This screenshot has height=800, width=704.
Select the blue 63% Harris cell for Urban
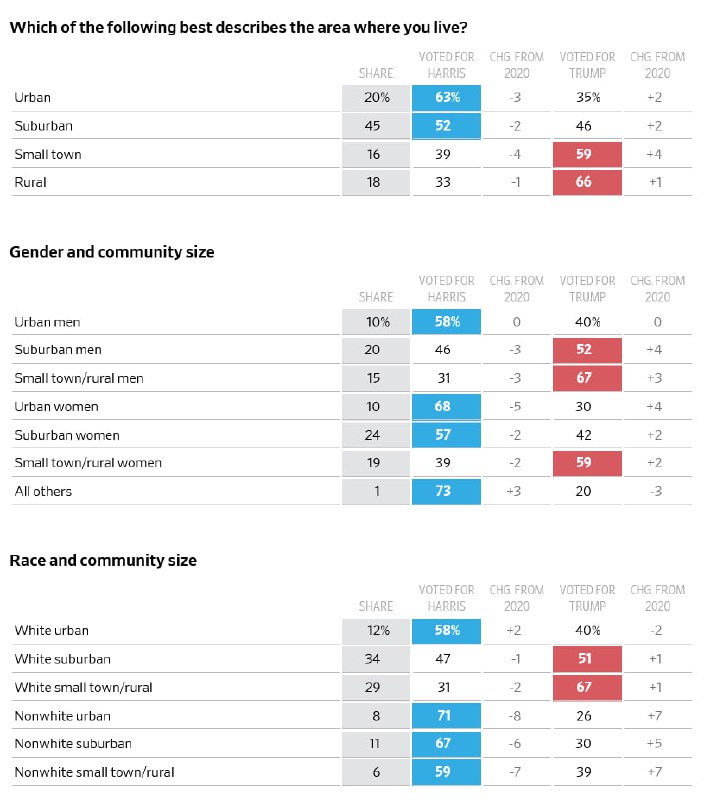coord(446,98)
